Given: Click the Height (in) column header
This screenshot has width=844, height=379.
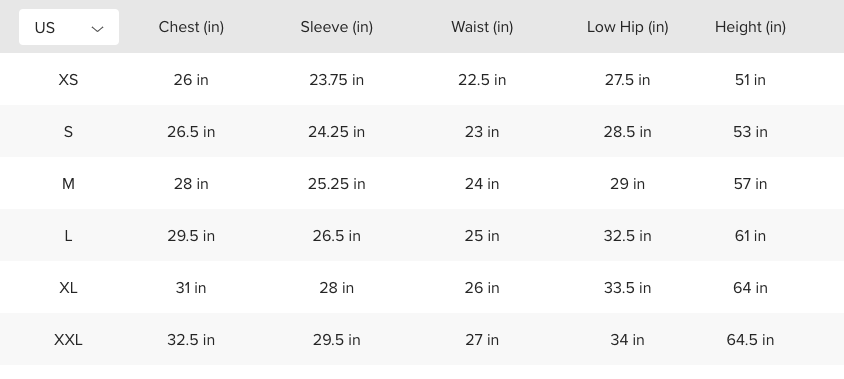Looking at the screenshot, I should tap(750, 27).
